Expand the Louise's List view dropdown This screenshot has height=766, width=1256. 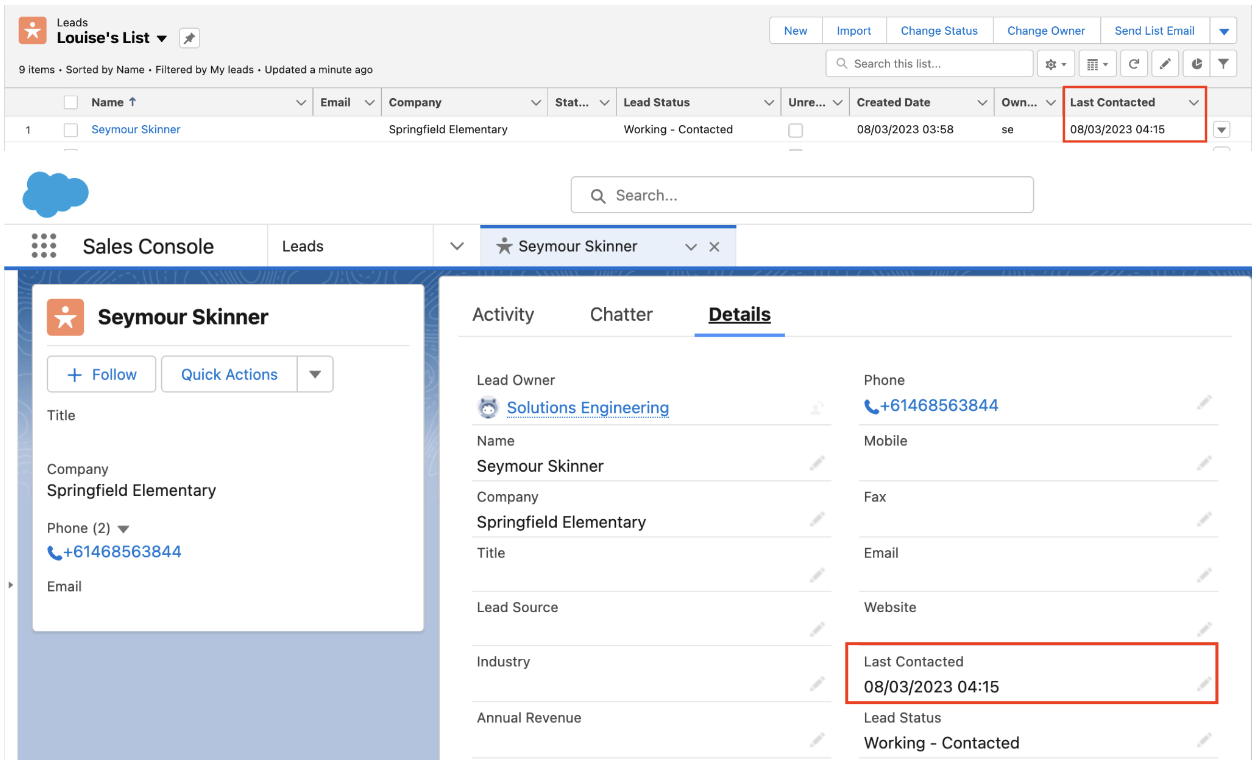click(162, 39)
